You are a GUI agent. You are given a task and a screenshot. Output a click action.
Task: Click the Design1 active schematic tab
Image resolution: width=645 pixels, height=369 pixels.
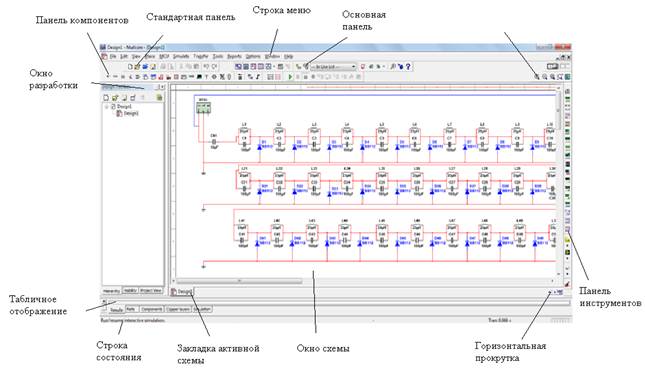182,291
